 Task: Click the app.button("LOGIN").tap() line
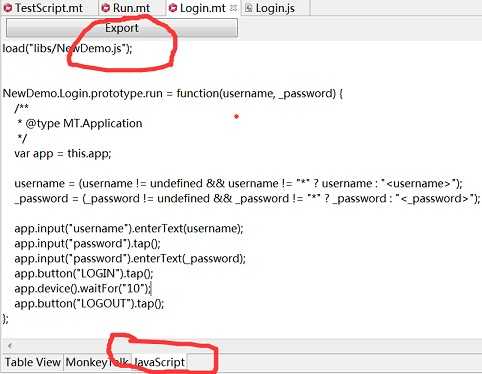(x=84, y=274)
